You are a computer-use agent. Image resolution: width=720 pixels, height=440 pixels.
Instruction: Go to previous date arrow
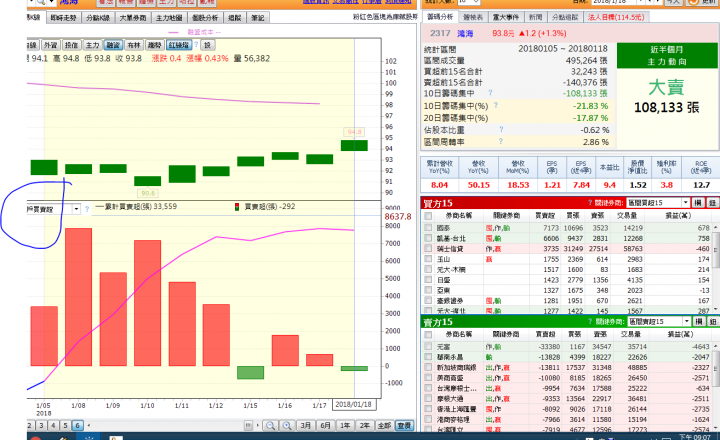pyautogui.click(x=650, y=2)
